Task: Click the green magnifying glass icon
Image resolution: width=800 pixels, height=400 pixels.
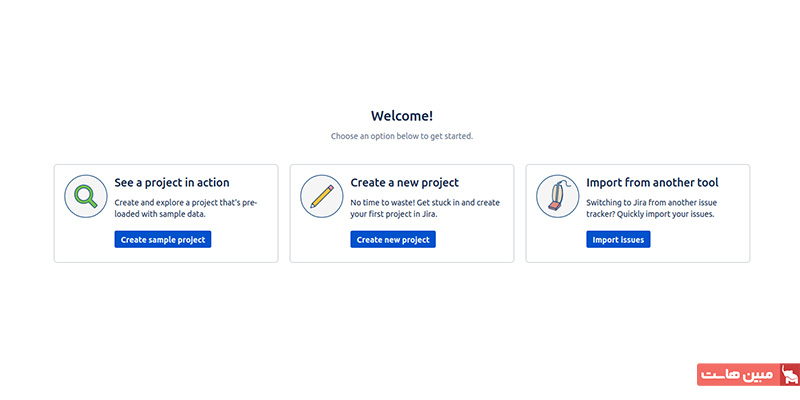Action: (x=86, y=196)
